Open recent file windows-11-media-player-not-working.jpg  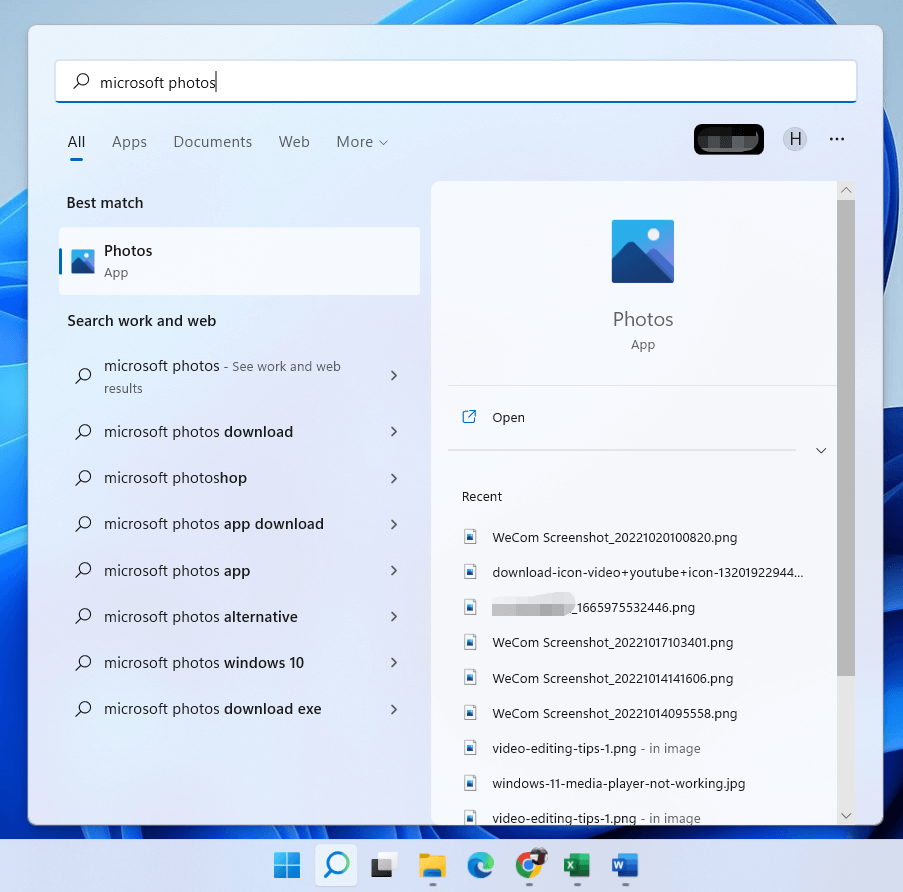(x=619, y=784)
